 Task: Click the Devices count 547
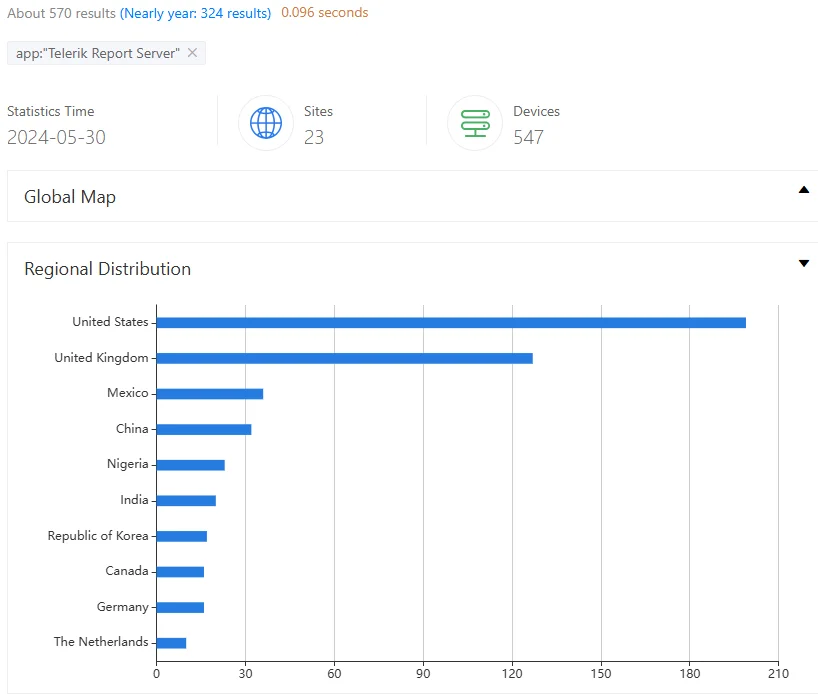tap(528, 137)
